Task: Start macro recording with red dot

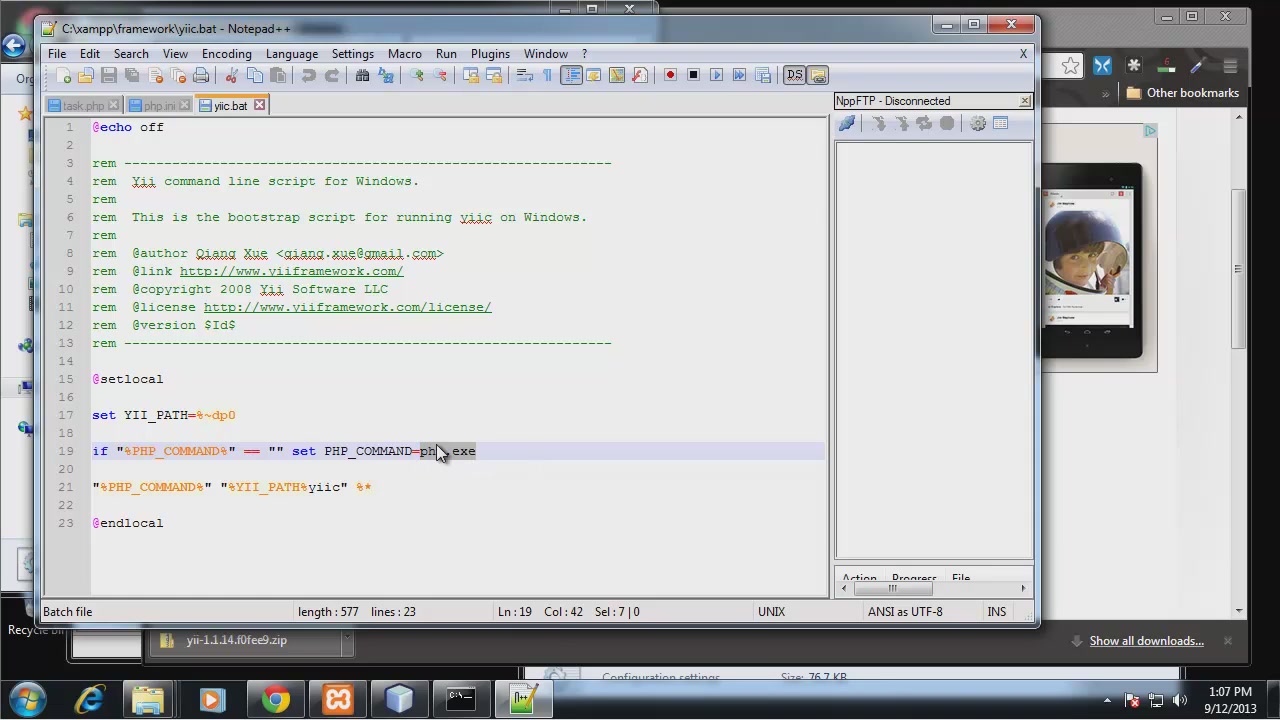Action: (x=670, y=76)
